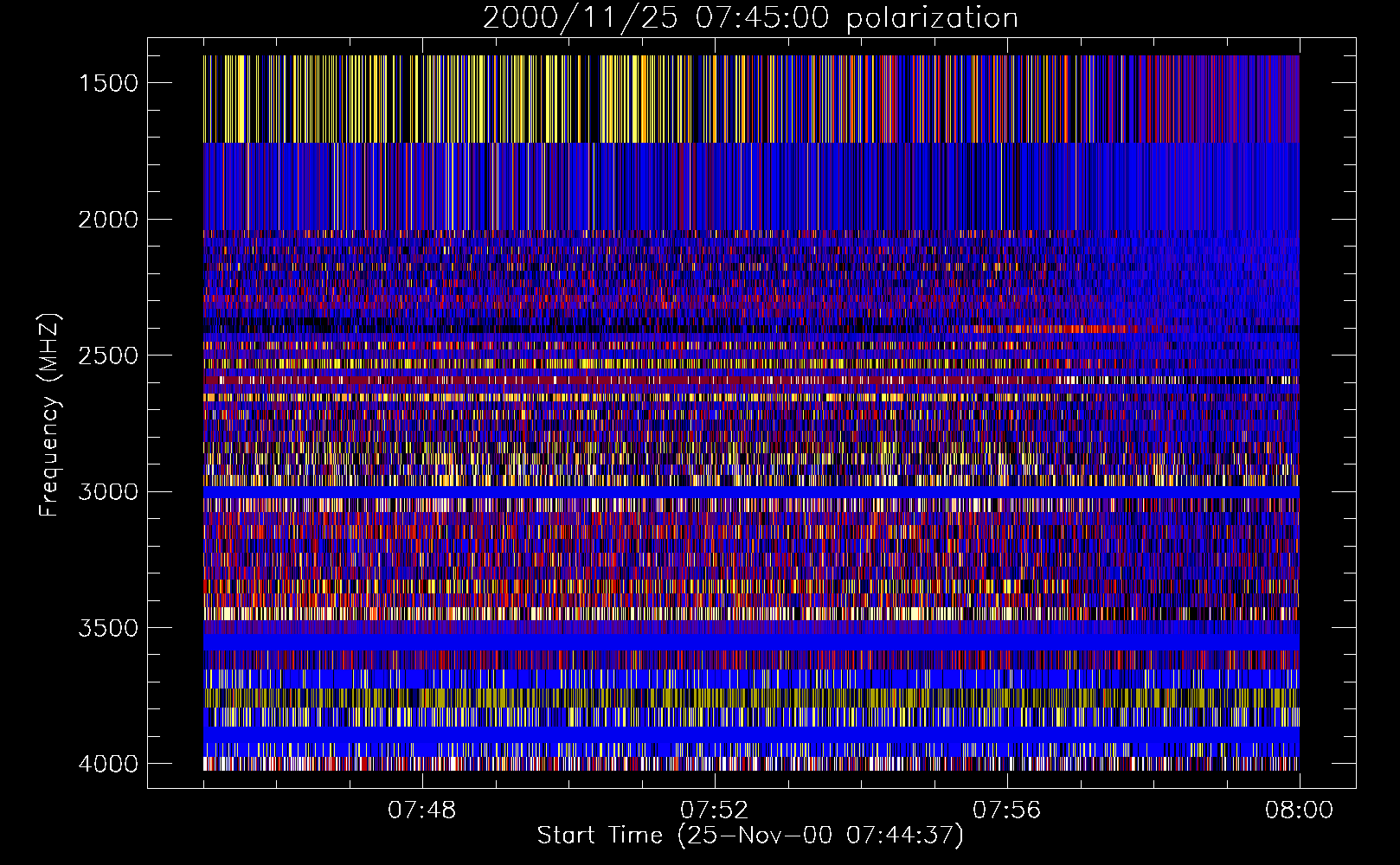Image resolution: width=1400 pixels, height=865 pixels.
Task: Click the 3500 frequency axis label
Action: (108, 628)
